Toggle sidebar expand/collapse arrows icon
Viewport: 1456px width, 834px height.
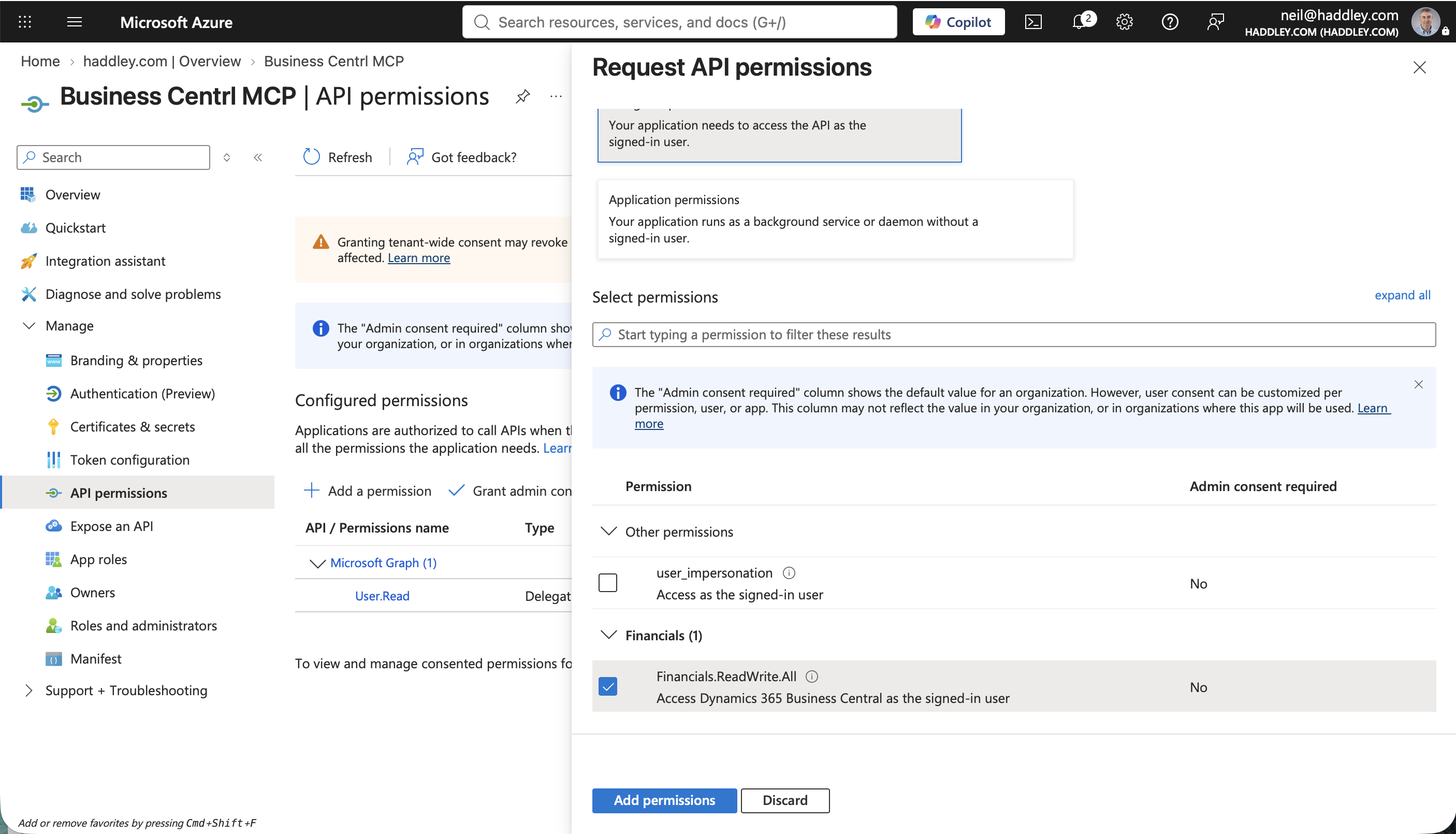tap(227, 157)
